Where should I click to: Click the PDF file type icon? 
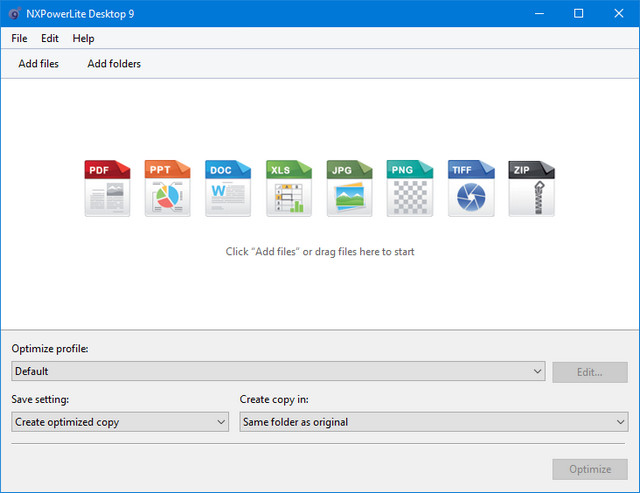pos(107,188)
